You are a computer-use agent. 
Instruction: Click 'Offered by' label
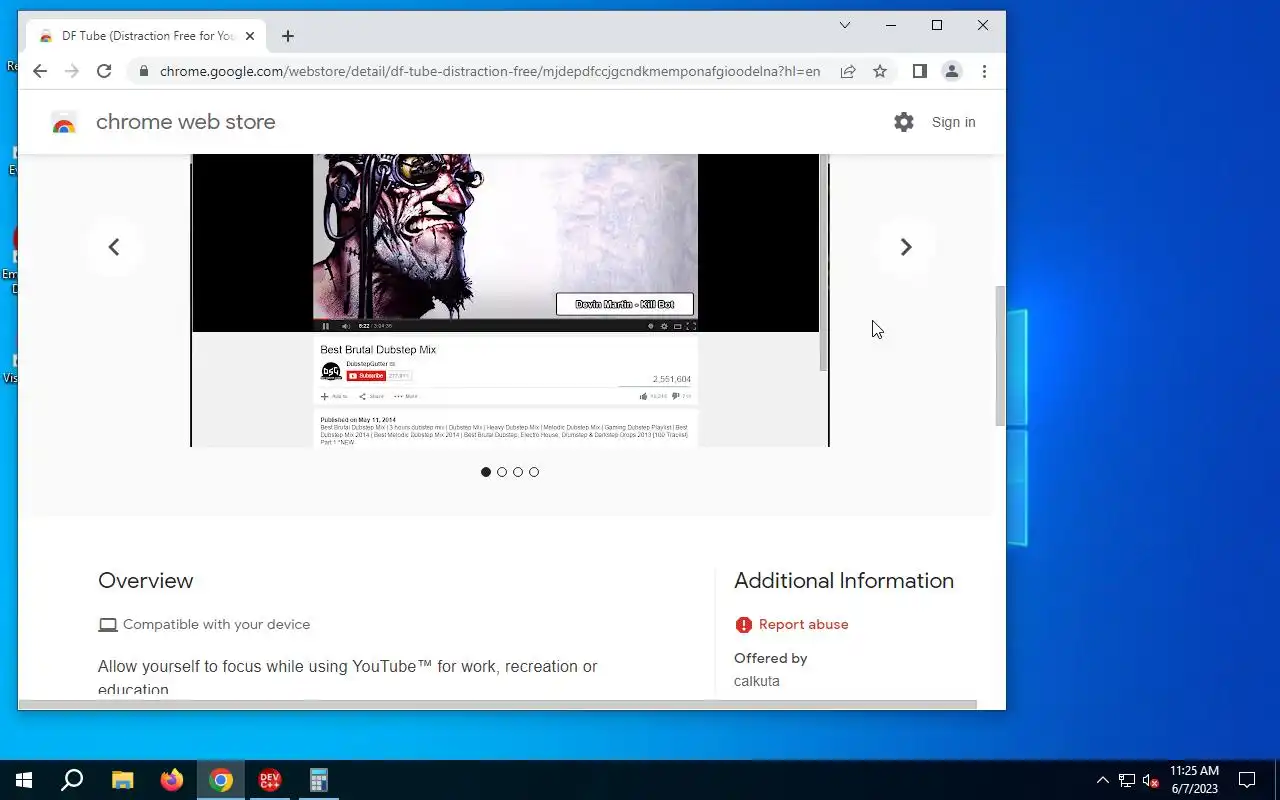coord(770,658)
